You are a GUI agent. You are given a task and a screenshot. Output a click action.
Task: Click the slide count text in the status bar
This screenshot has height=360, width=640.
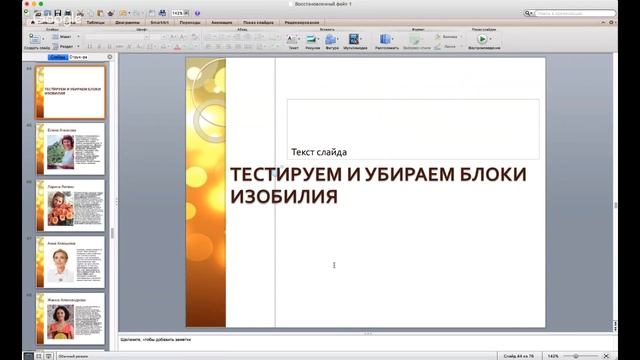pyautogui.click(x=518, y=356)
